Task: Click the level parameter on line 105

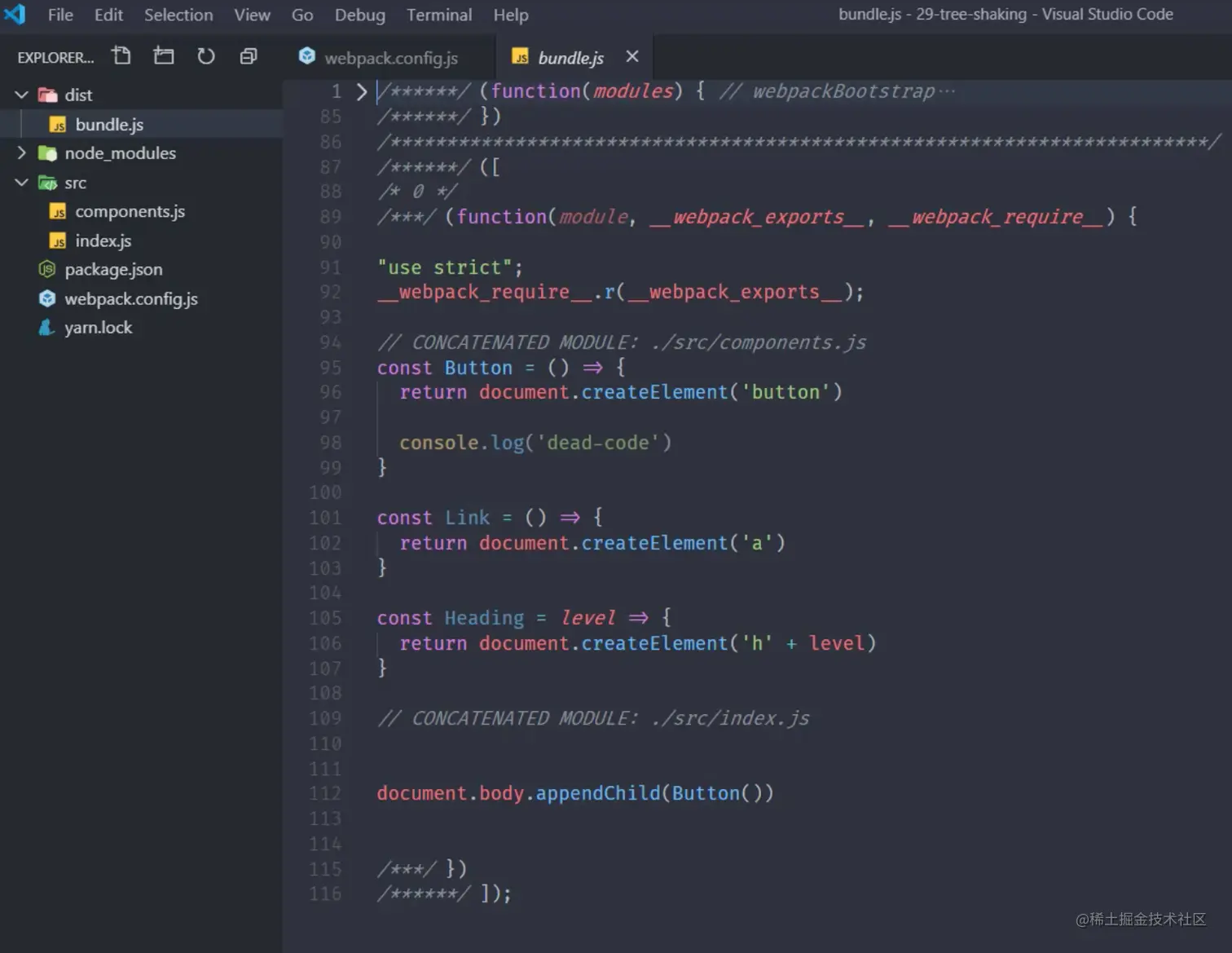Action: click(x=587, y=618)
